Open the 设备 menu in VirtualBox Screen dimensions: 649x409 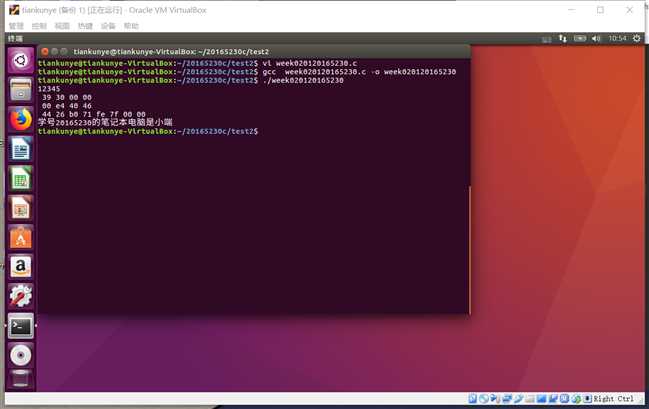pos(108,26)
